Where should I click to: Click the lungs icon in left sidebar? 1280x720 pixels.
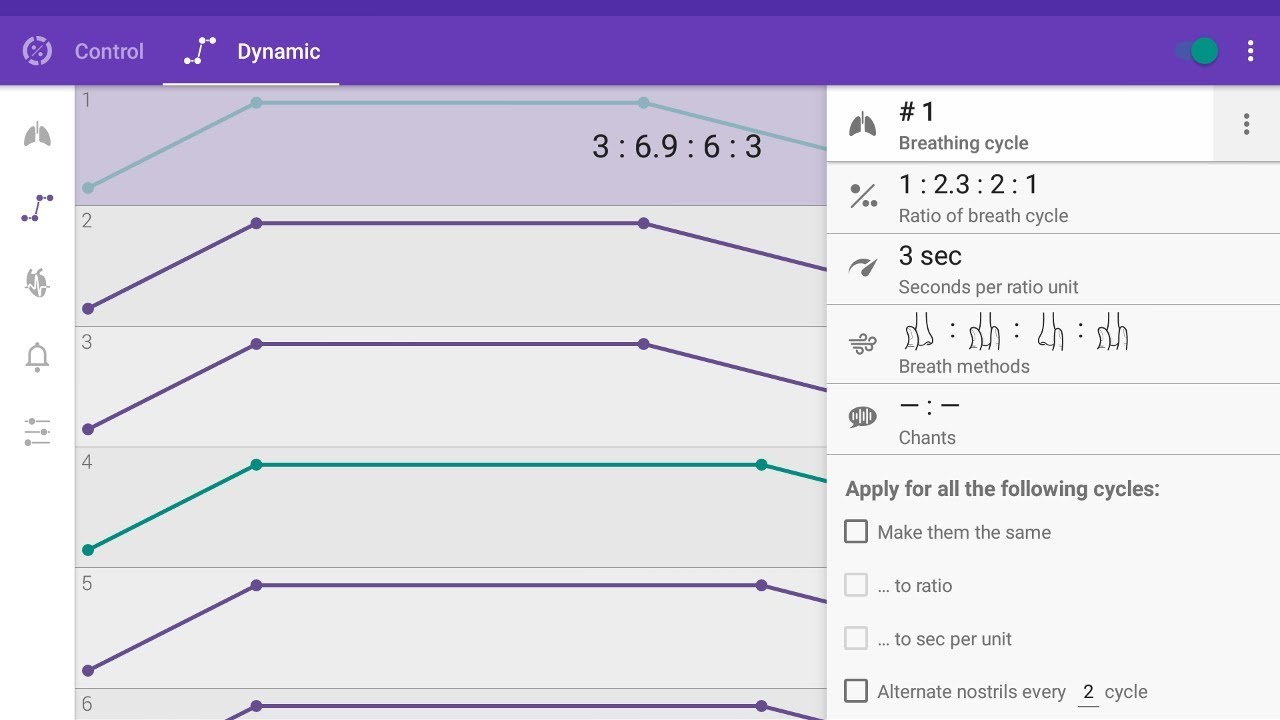pos(37,135)
